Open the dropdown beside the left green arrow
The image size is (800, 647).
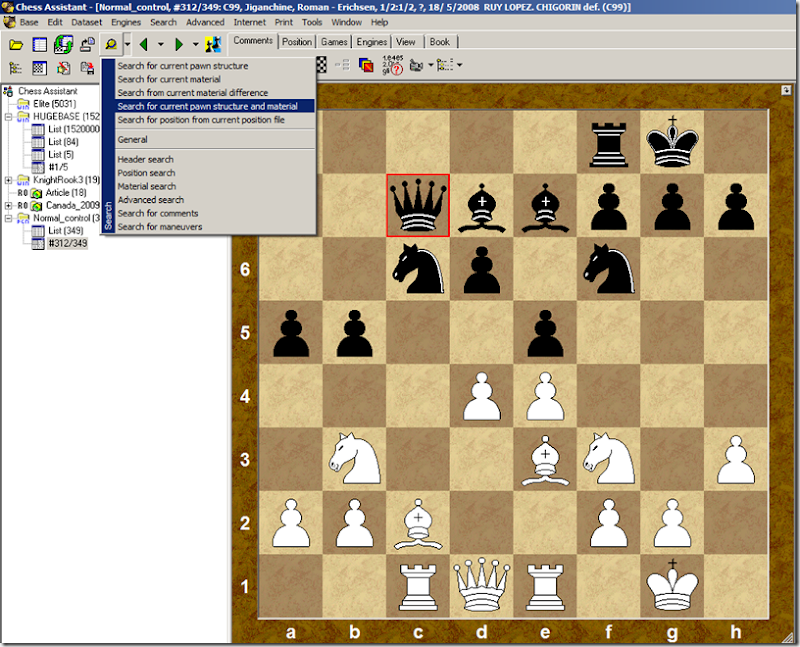click(161, 45)
